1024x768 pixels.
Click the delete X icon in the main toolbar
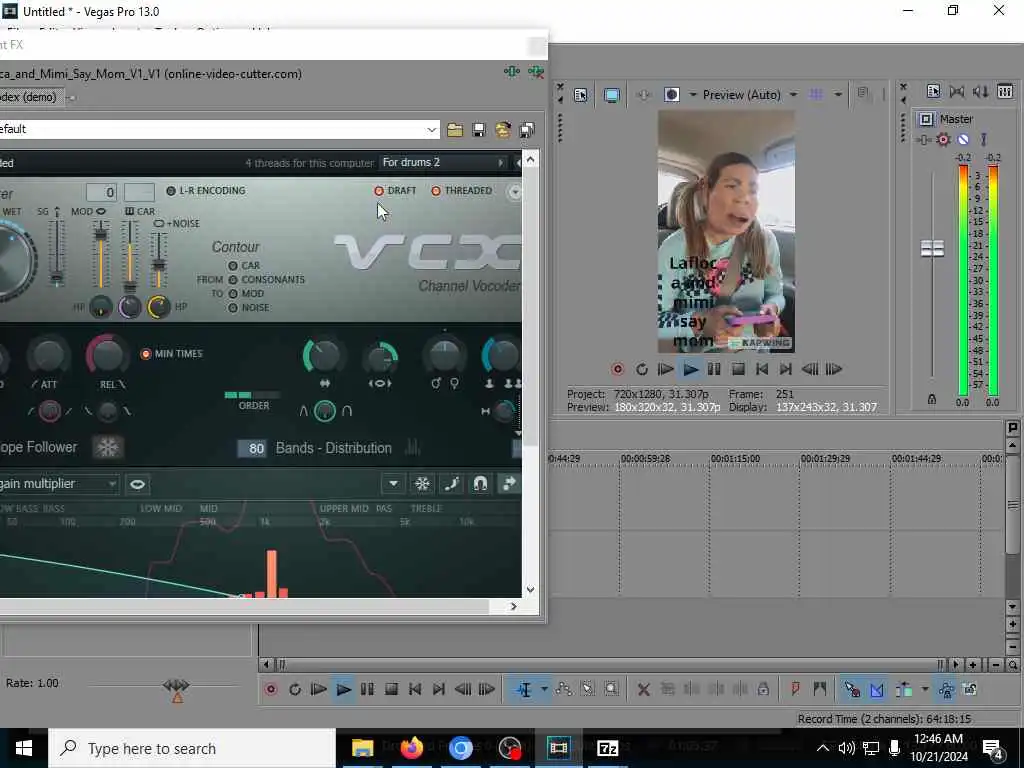tap(643, 690)
